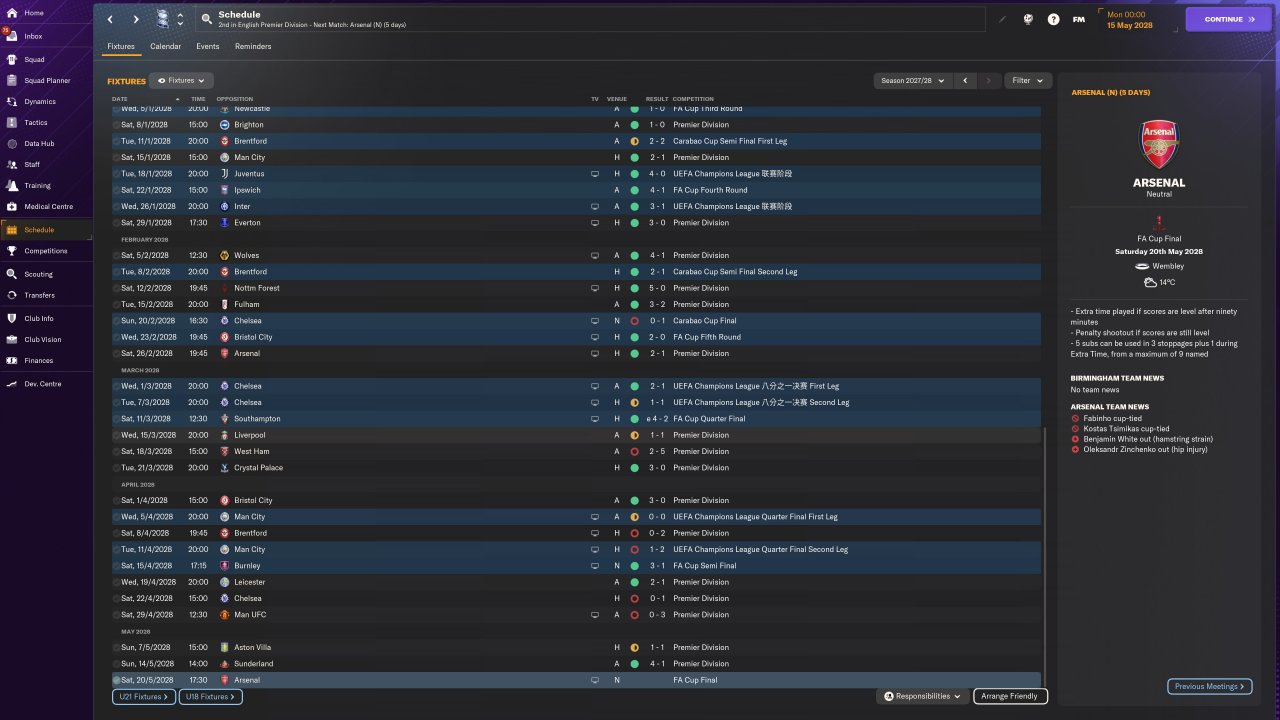Open Previous Meetings
The height and width of the screenshot is (720, 1280).
(1209, 687)
